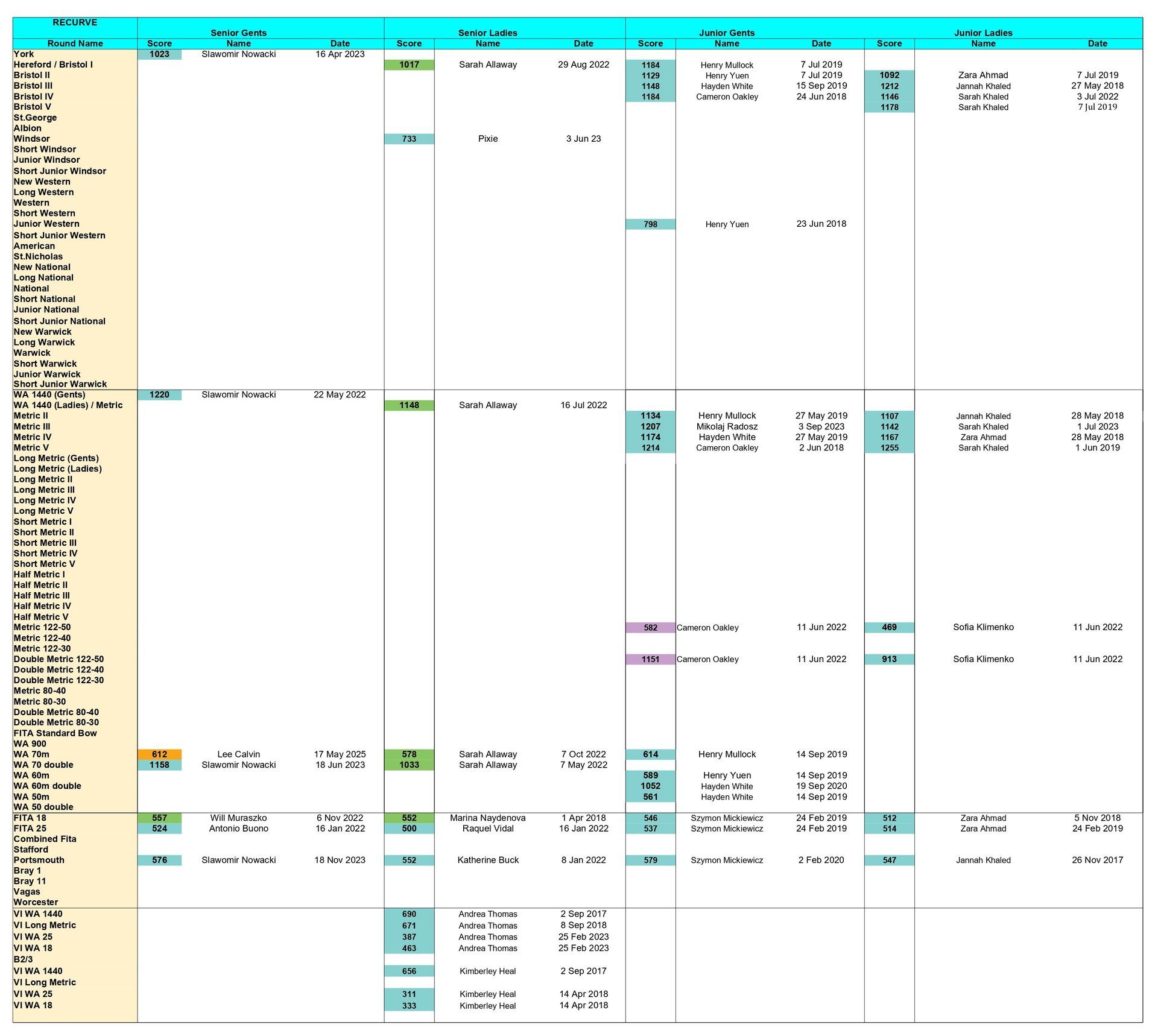The height and width of the screenshot is (1036, 1158).
Task: Click the orange 612 score cell
Action: 159,754
